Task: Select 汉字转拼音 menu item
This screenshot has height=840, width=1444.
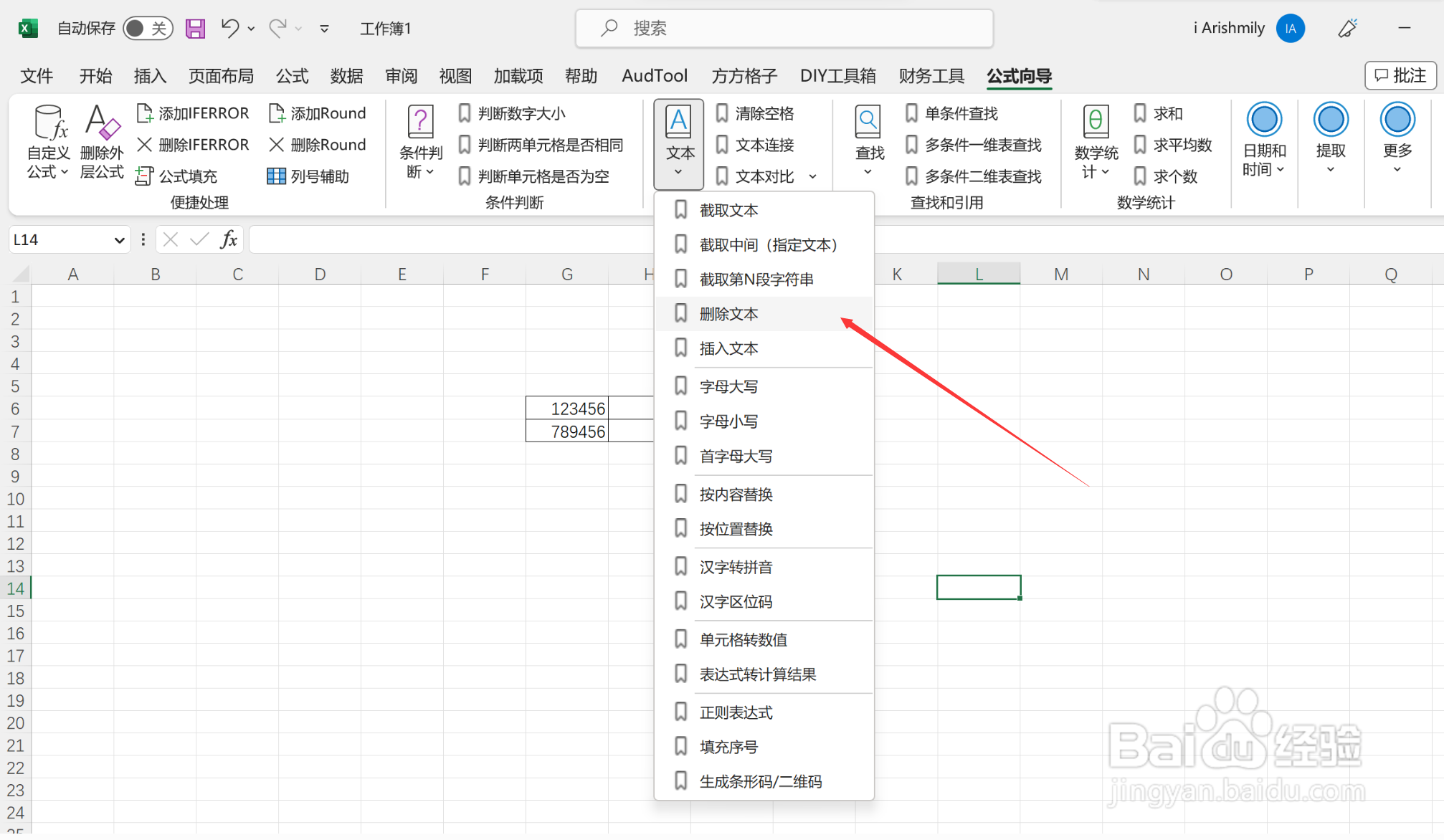Action: pos(764,568)
